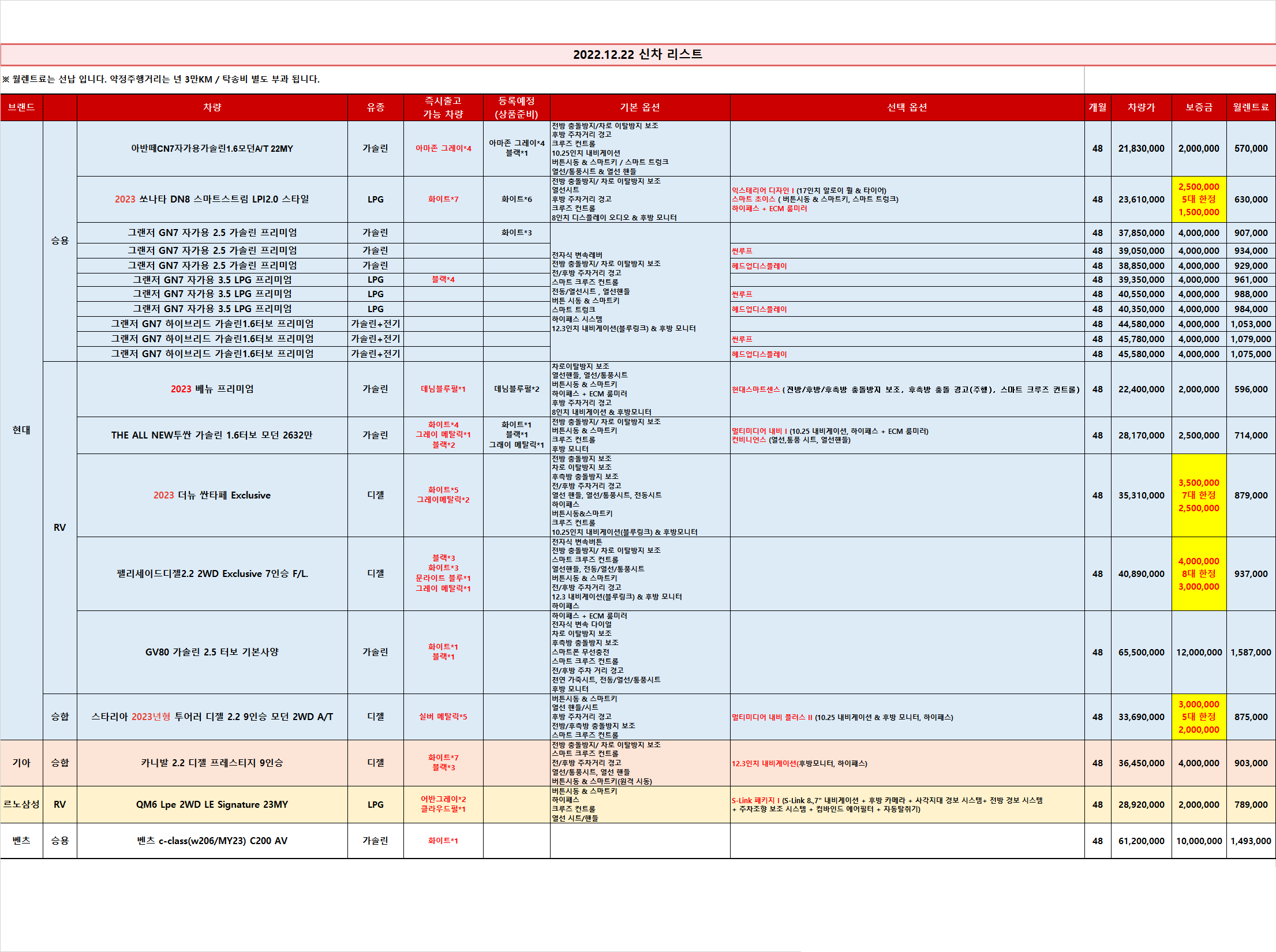This screenshot has width=1276, height=952.
Task: Select the price cell '65,500,000'
Action: (1141, 652)
